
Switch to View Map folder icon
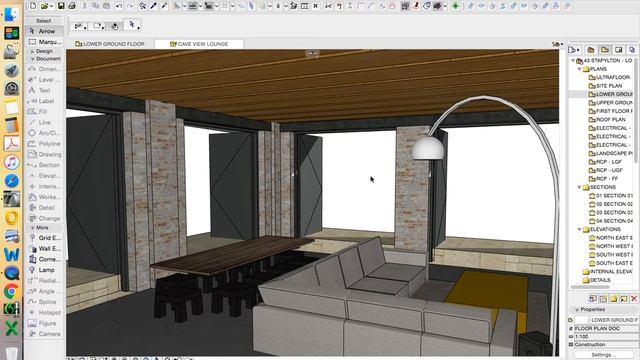605,50
